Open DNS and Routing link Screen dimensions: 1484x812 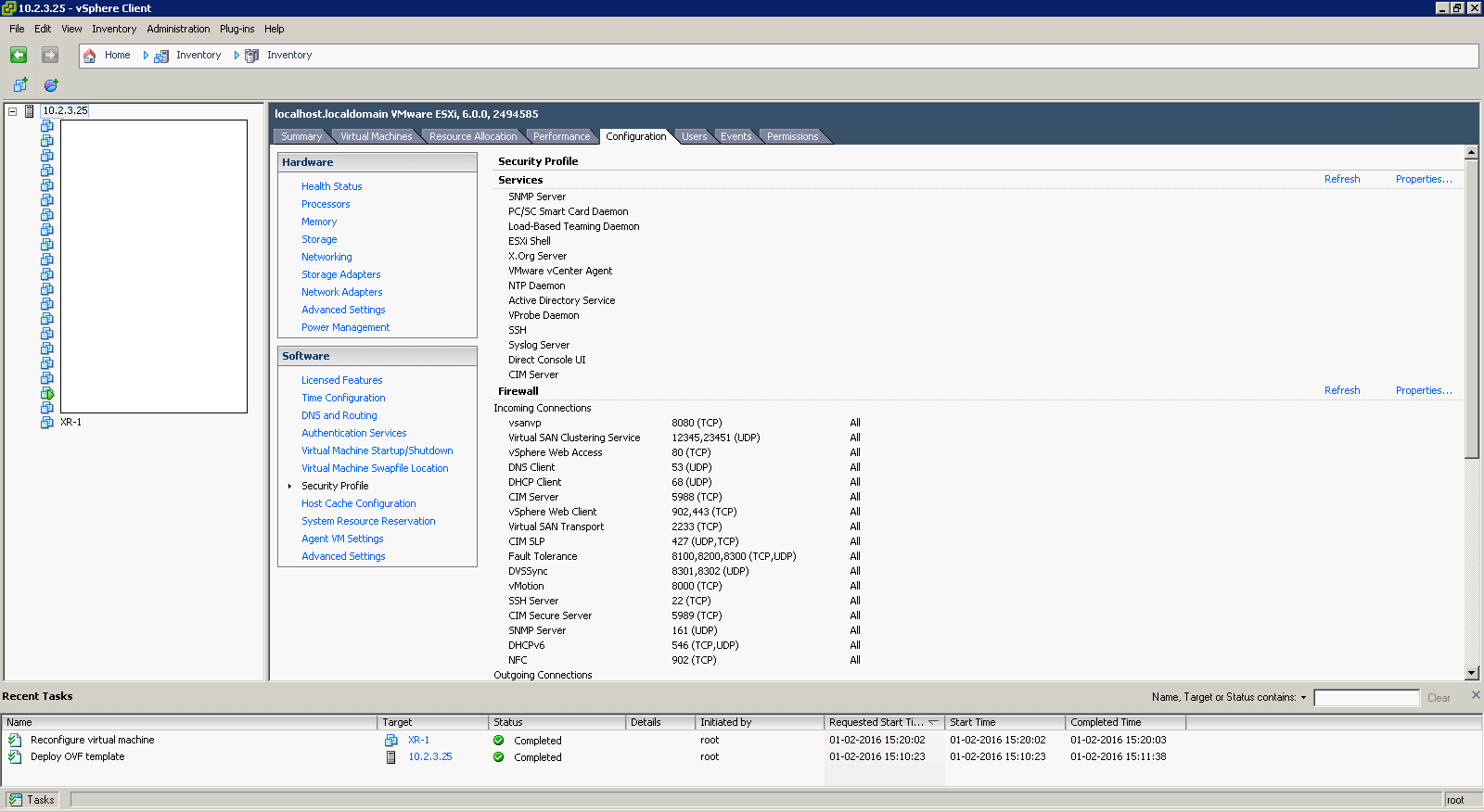tap(339, 416)
